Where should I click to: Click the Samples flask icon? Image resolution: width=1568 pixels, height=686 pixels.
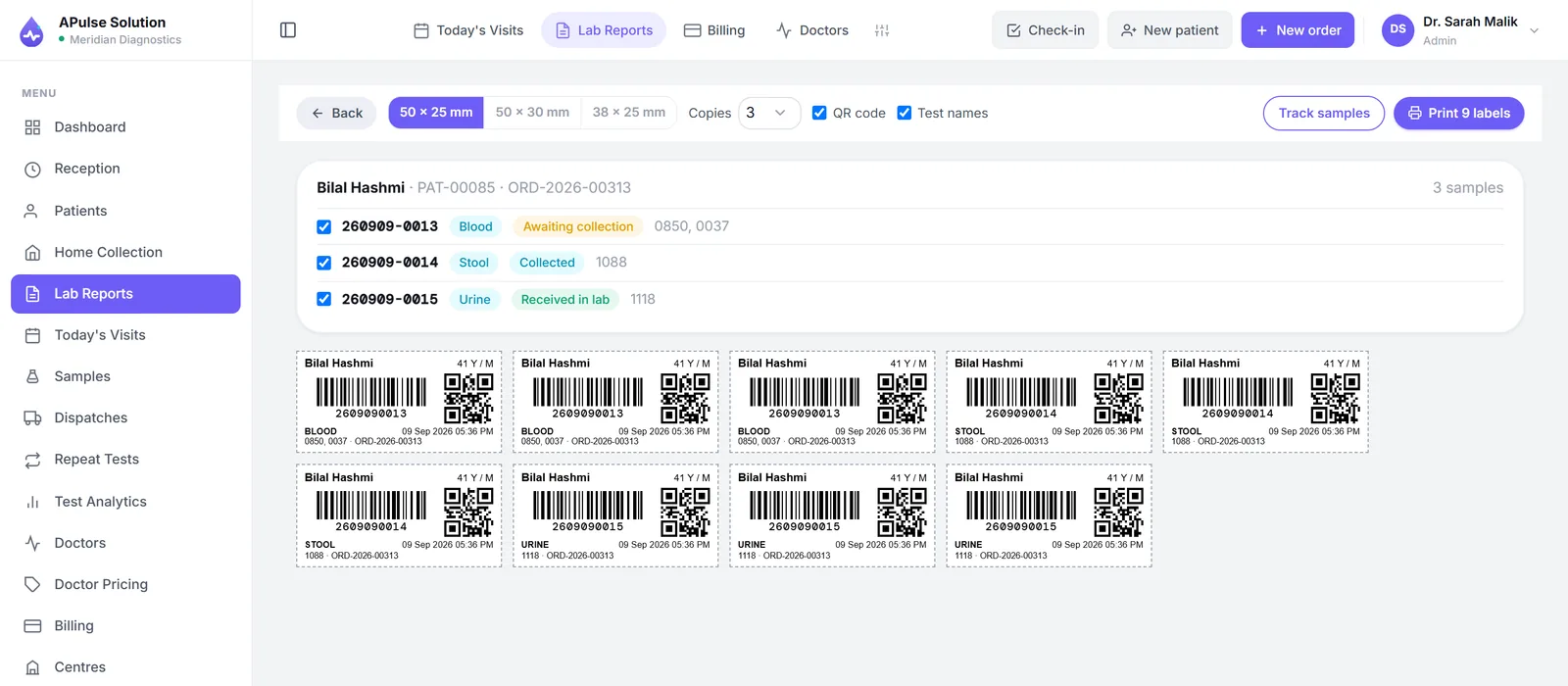32,376
